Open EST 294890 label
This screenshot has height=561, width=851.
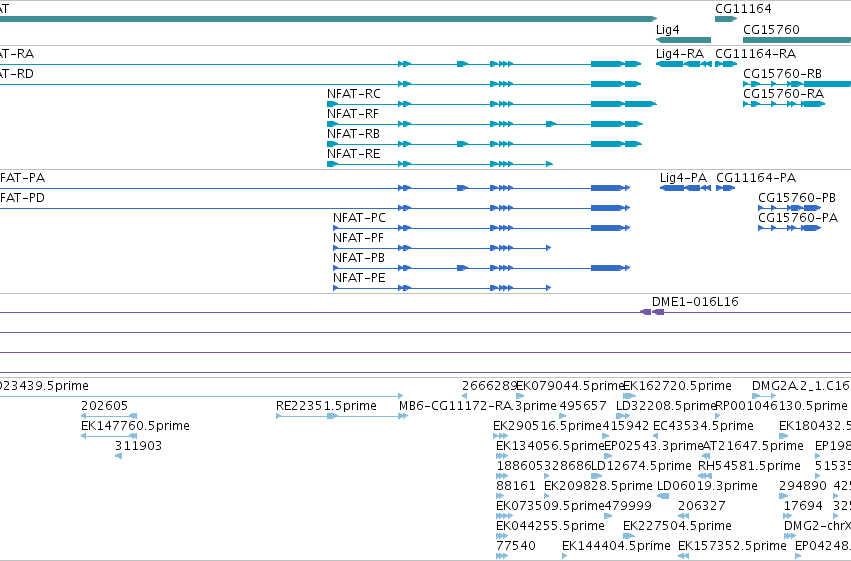click(x=803, y=486)
